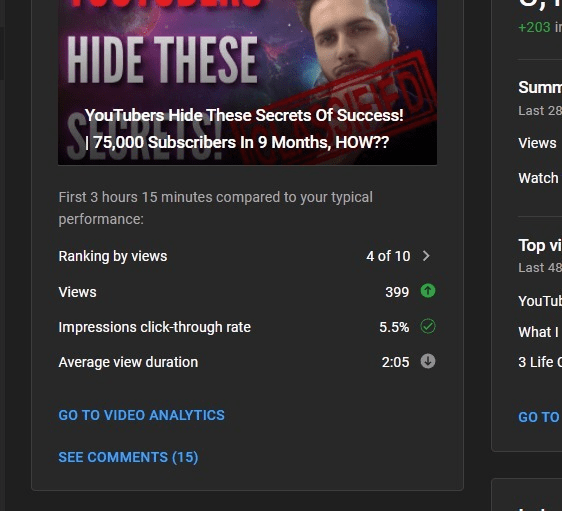
Task: Open the 'What I' top video entry
Action: click(x=540, y=332)
